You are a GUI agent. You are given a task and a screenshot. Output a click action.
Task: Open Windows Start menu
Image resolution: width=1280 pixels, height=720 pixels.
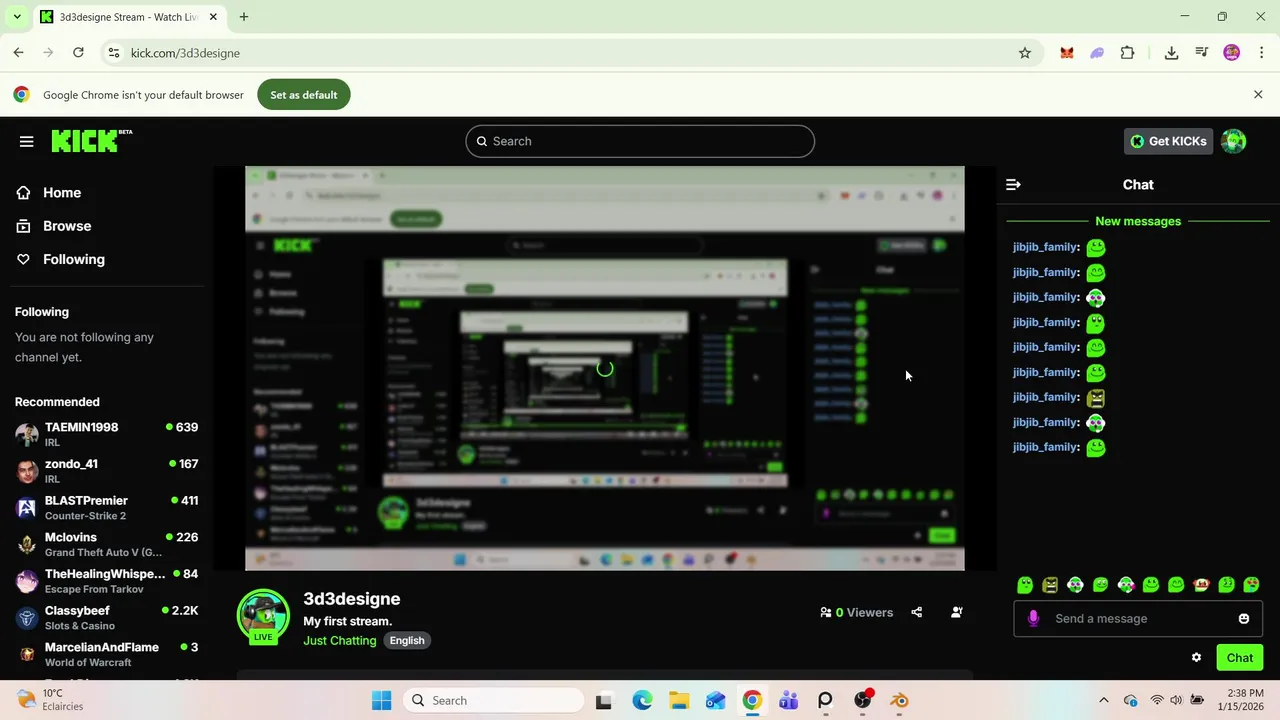[x=381, y=701]
